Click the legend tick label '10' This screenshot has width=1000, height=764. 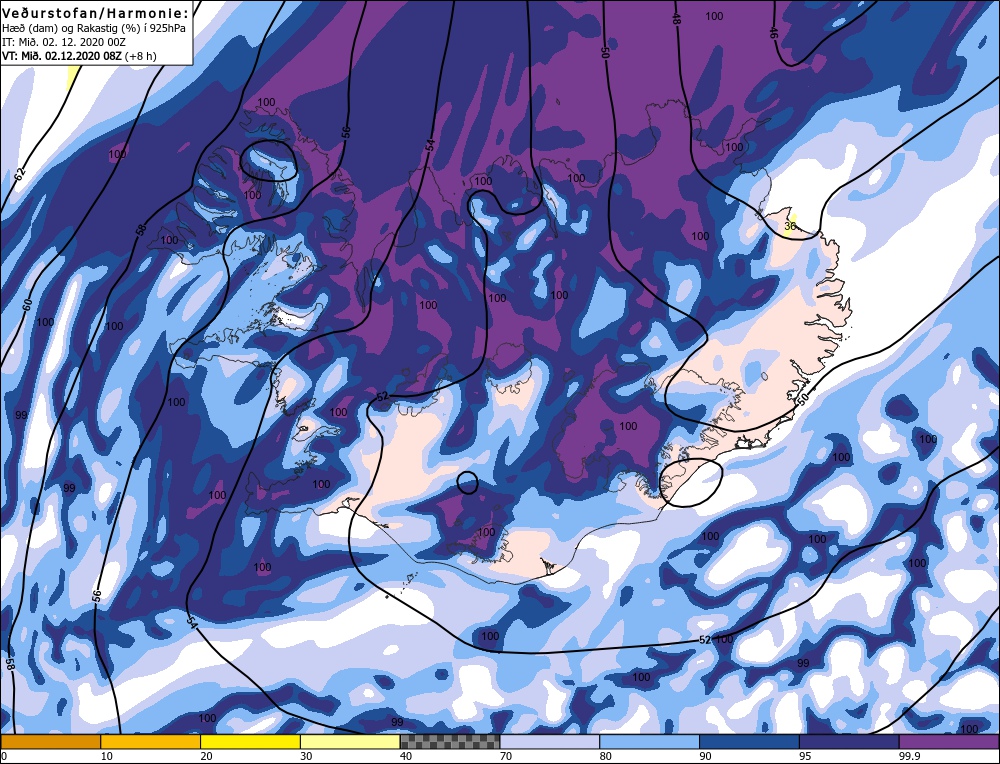click(106, 756)
